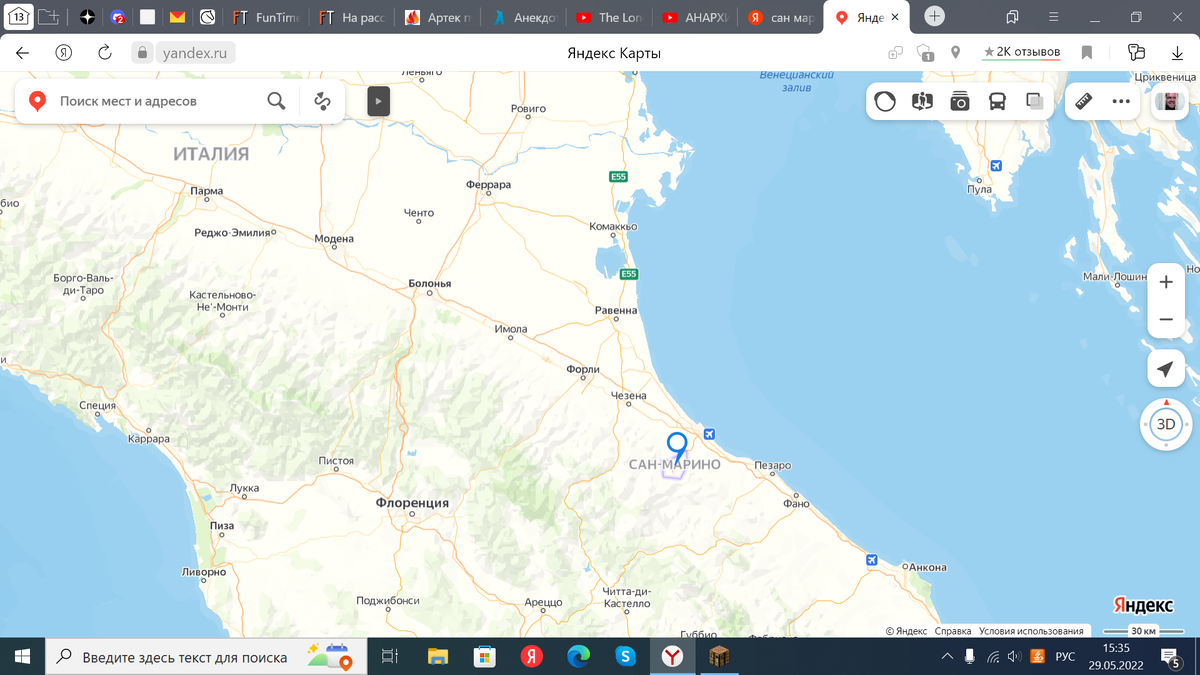
Task: Toggle the photos layer camera icon
Action: (x=960, y=101)
